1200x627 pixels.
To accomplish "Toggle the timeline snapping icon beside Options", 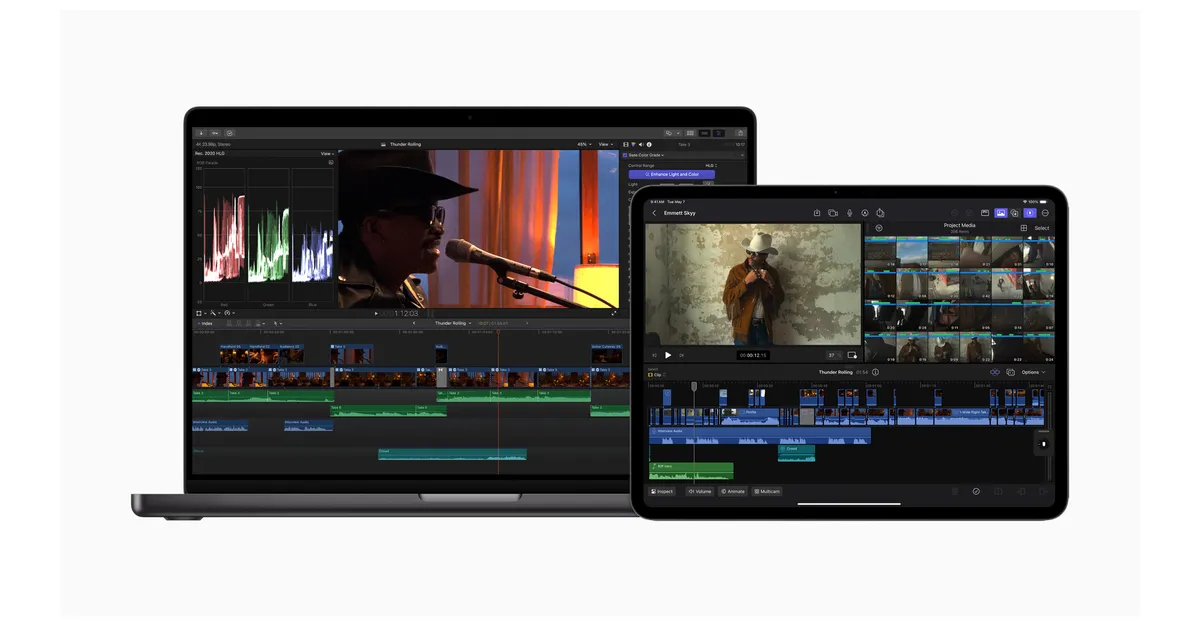I will (x=995, y=372).
